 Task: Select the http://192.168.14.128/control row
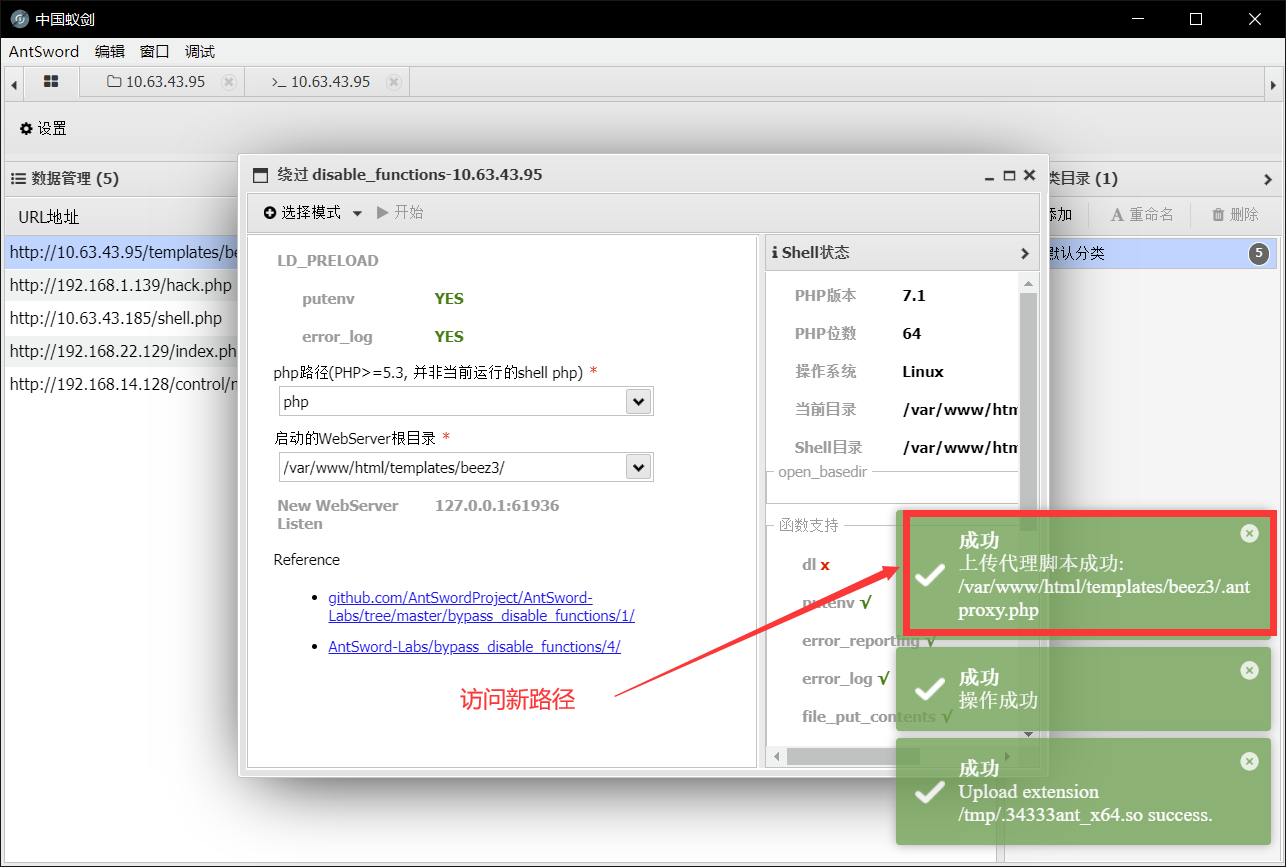[122, 383]
